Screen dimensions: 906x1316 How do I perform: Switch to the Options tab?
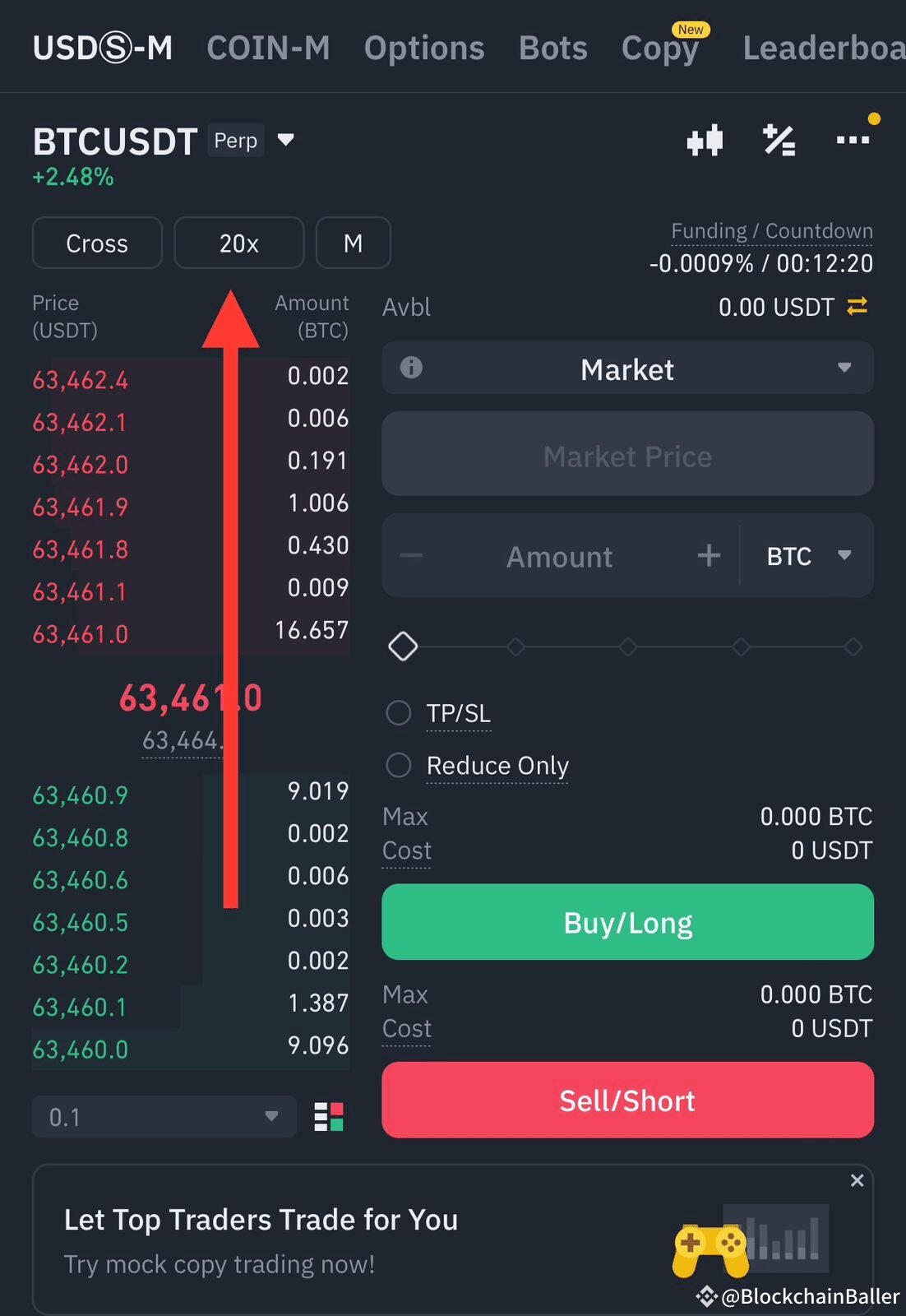[x=424, y=48]
